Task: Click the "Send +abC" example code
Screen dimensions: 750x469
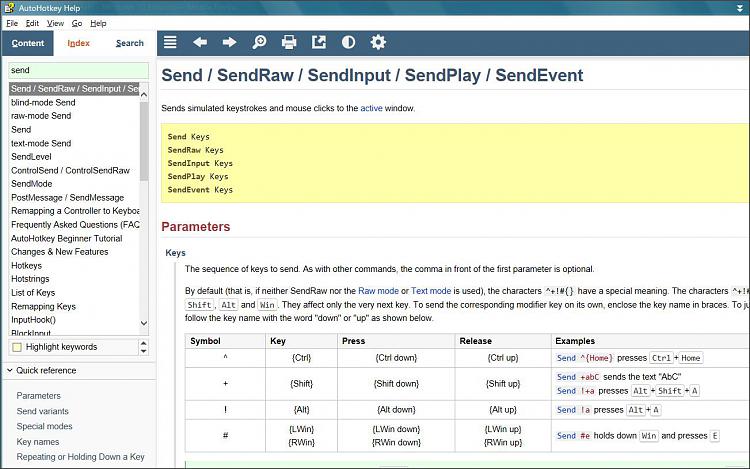Action: coord(578,377)
